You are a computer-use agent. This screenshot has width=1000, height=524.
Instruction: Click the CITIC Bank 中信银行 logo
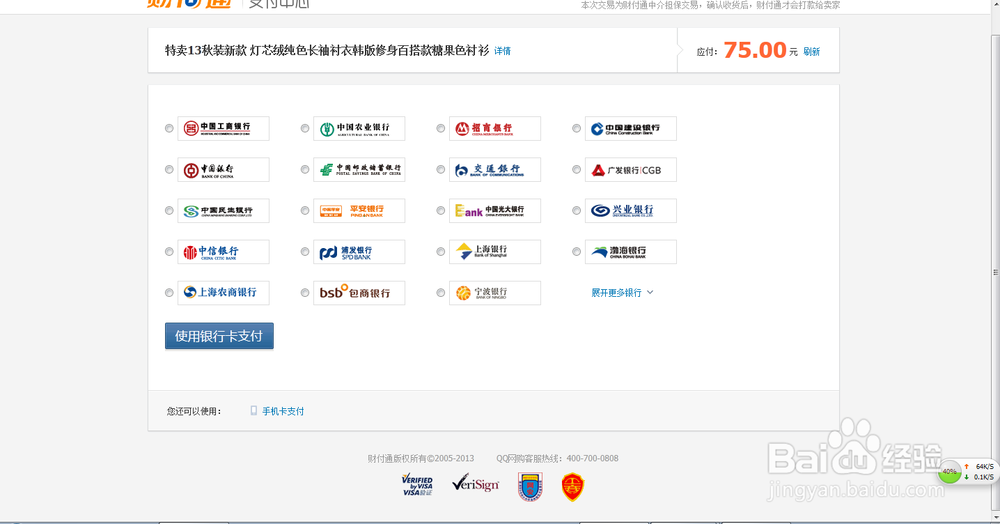coord(223,252)
